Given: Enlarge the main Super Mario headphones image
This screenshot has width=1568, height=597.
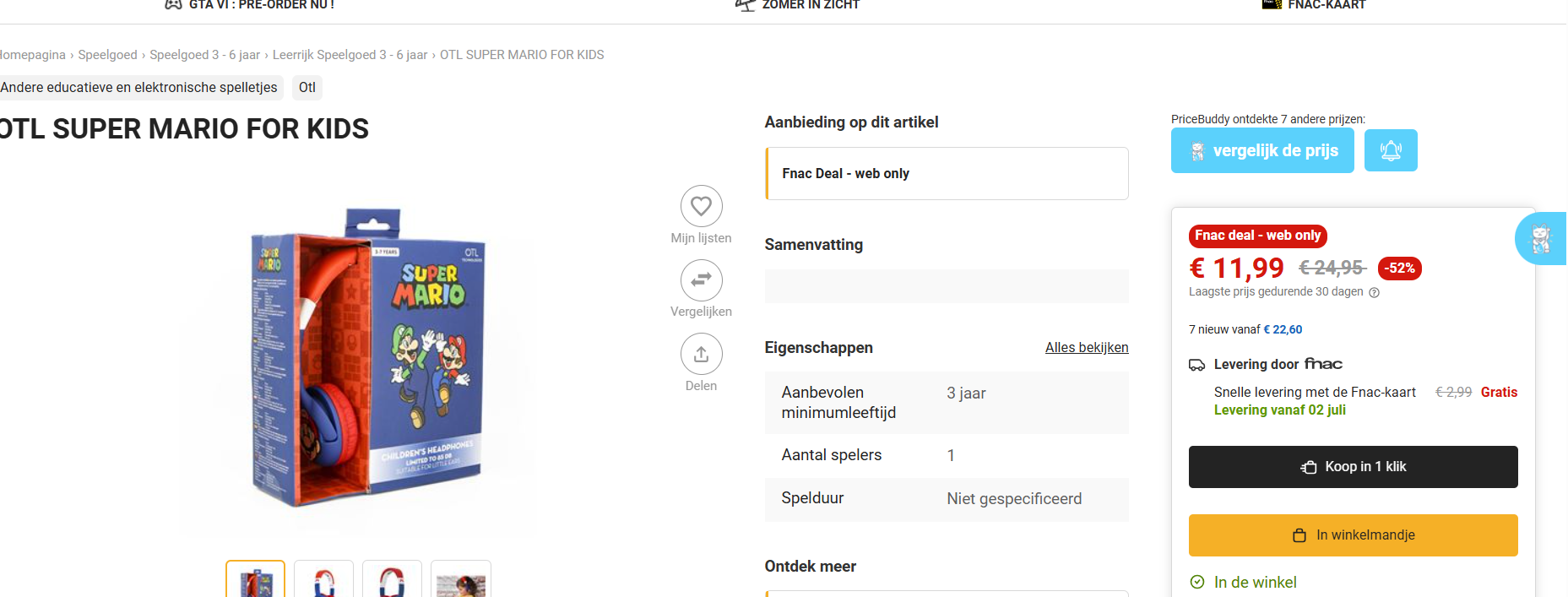Looking at the screenshot, I should pyautogui.click(x=359, y=357).
